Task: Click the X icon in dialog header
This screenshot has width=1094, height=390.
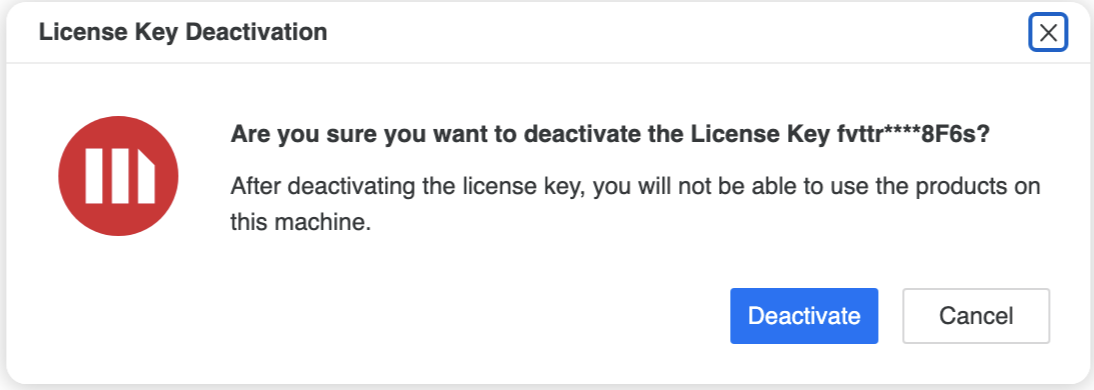Action: click(x=1048, y=32)
